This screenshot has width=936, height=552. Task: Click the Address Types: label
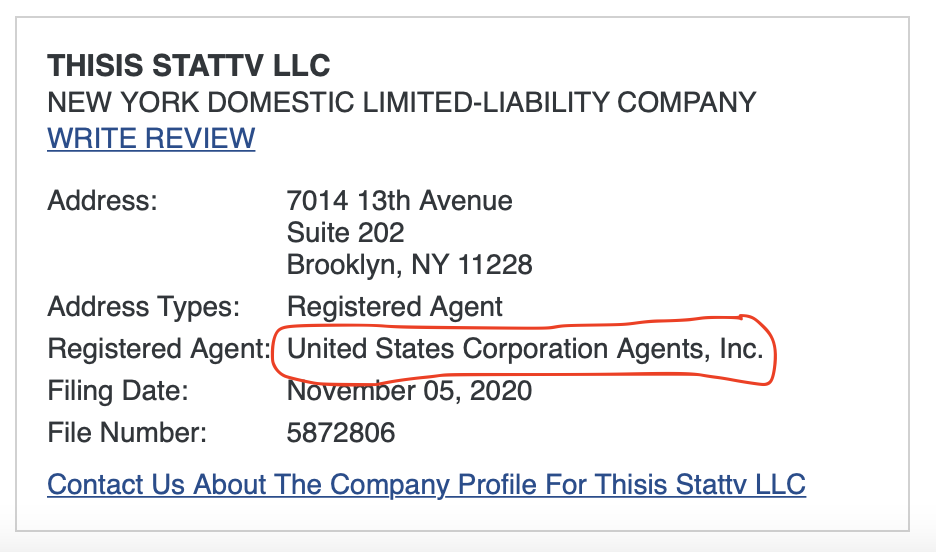pyautogui.click(x=143, y=306)
